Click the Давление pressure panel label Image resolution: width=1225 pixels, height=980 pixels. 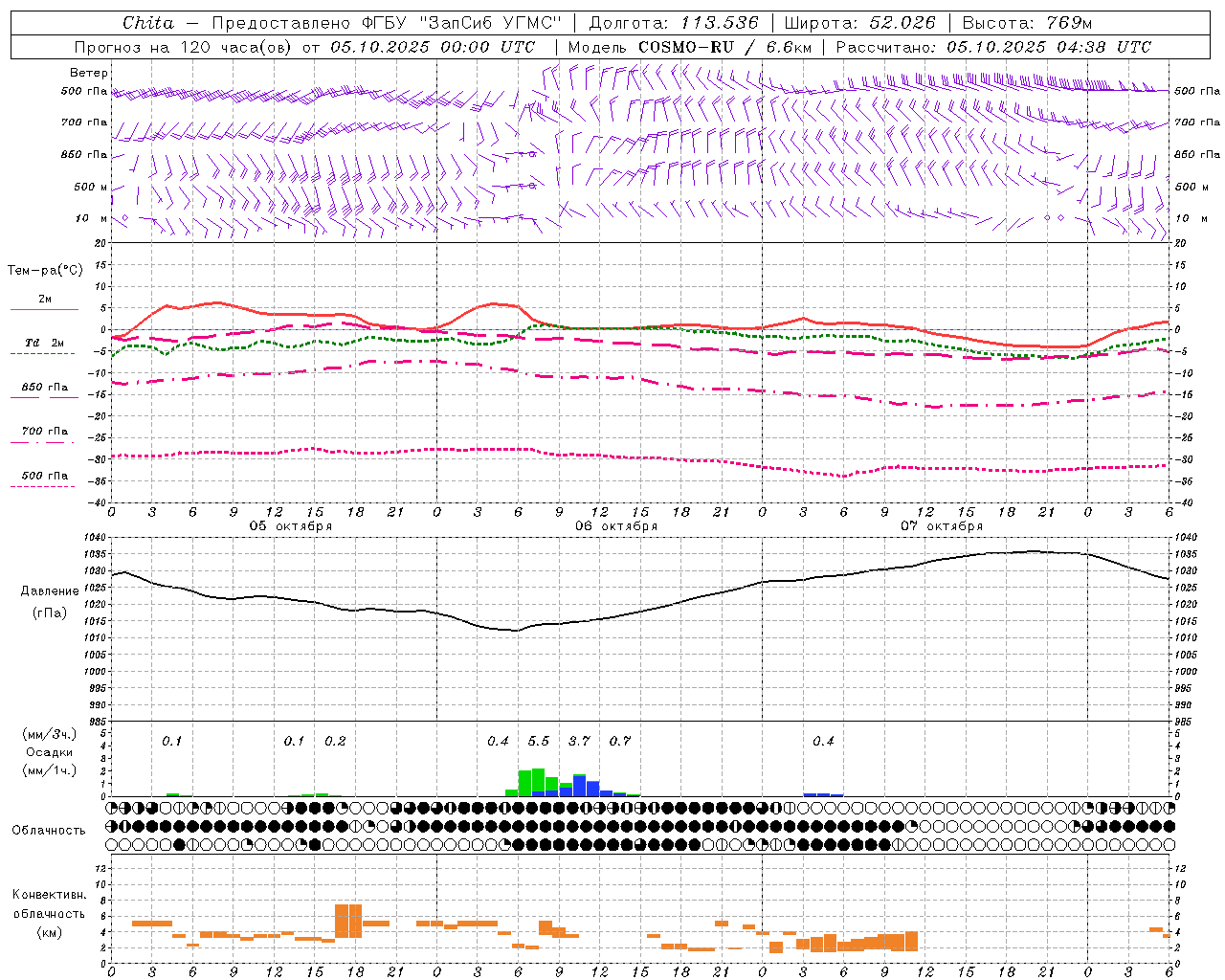[x=48, y=591]
